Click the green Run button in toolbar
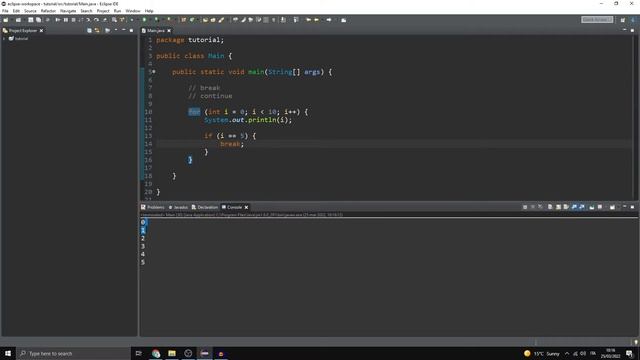Image resolution: width=640 pixels, height=360 pixels. pyautogui.click(x=144, y=20)
